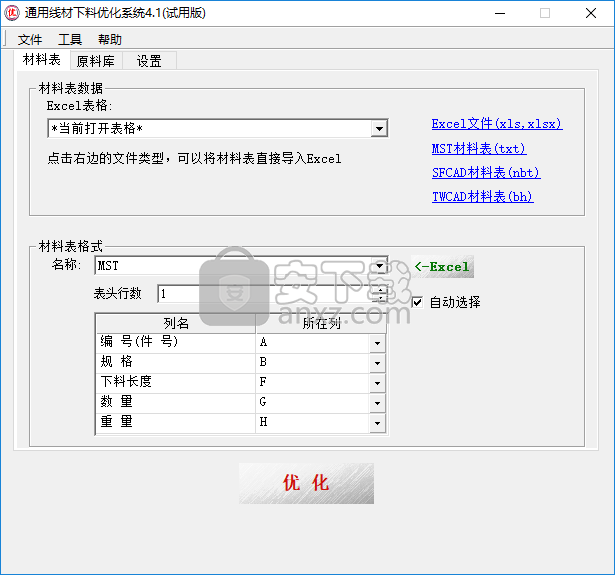Image resolution: width=615 pixels, height=575 pixels.
Task: Expand the 名称 MST format dropdown
Action: tap(379, 266)
